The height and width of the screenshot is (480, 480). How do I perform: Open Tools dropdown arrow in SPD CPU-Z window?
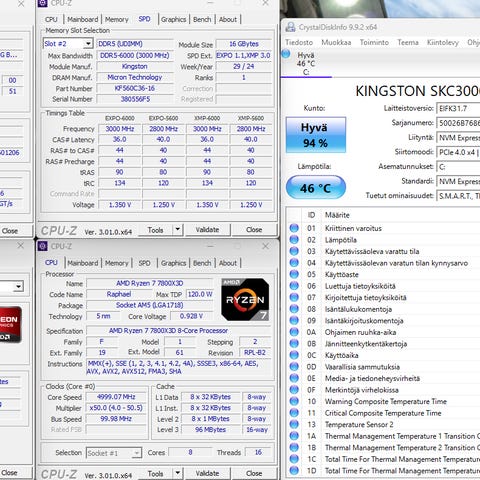[x=177, y=229]
